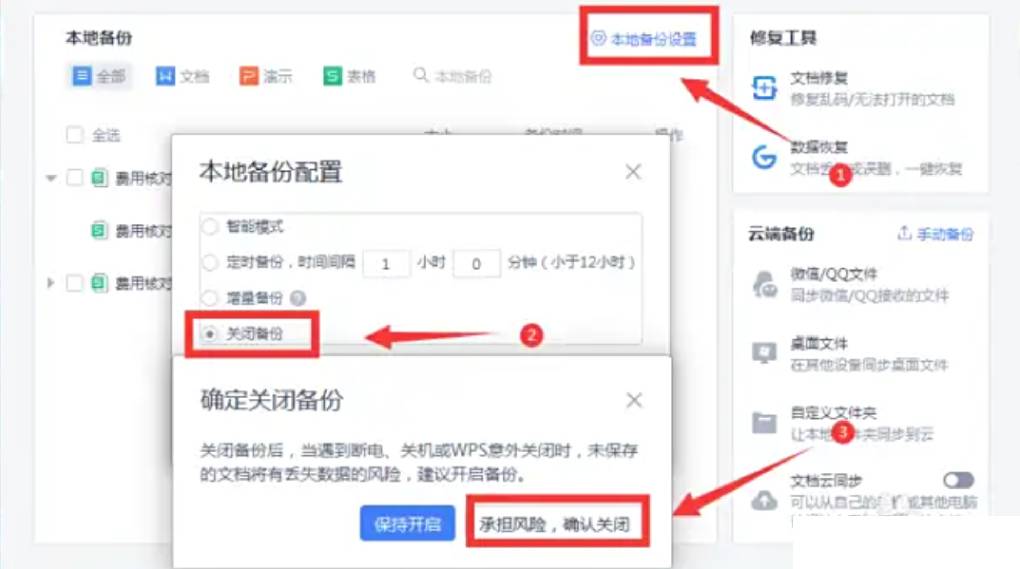Click 修复乱码/无法打开的文档 description text
Image resolution: width=1020 pixels, height=569 pixels.
[x=872, y=99]
